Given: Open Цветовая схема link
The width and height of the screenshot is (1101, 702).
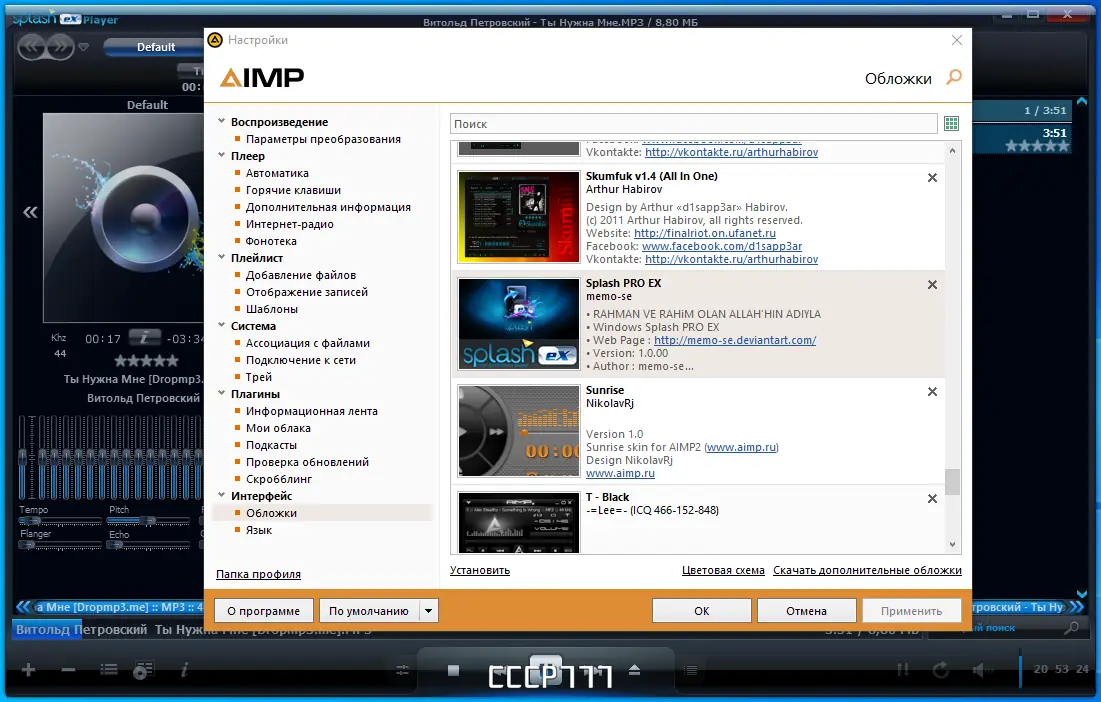Looking at the screenshot, I should 723,570.
